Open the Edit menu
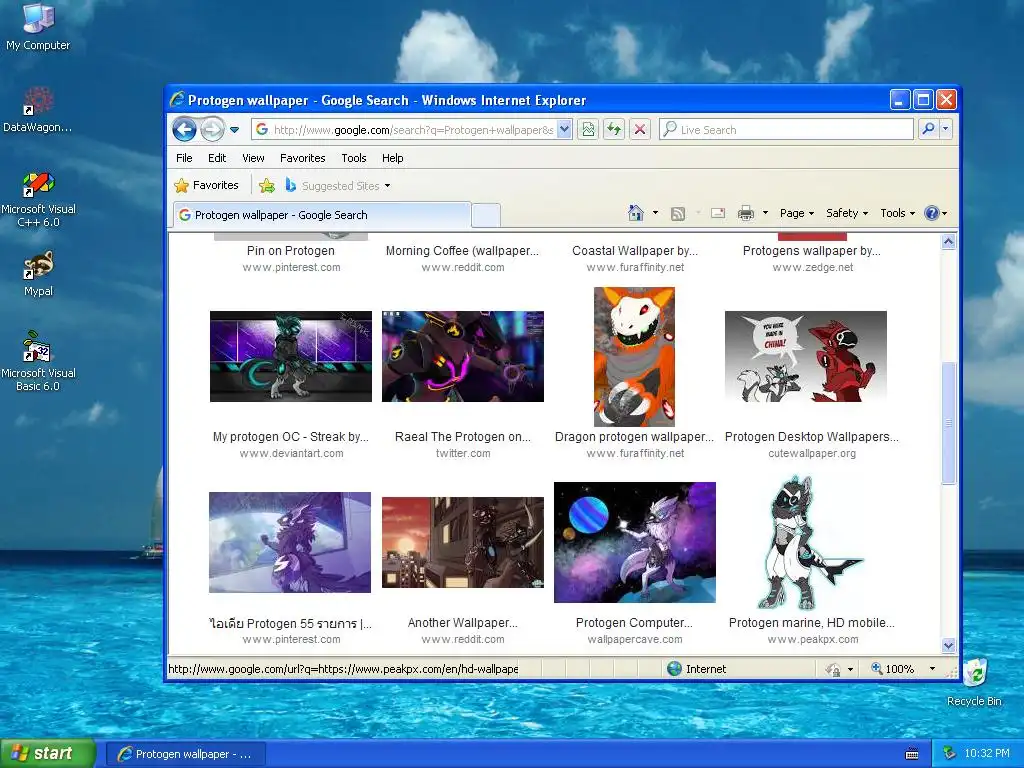 217,158
